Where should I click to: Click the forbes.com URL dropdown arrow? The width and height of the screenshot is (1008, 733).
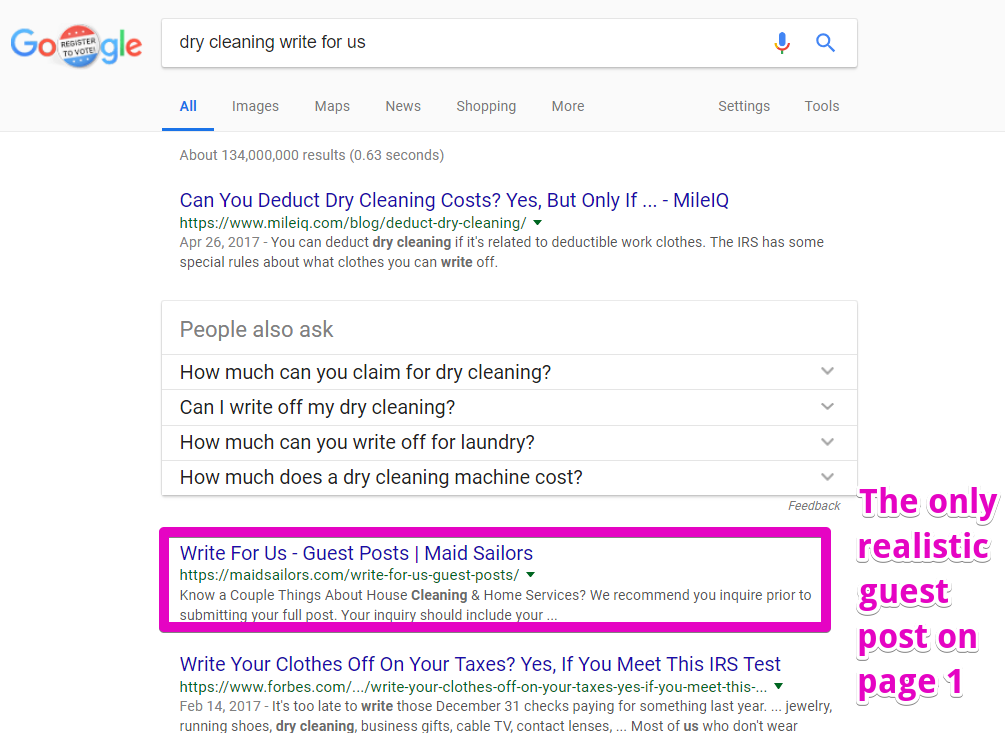[x=778, y=686]
